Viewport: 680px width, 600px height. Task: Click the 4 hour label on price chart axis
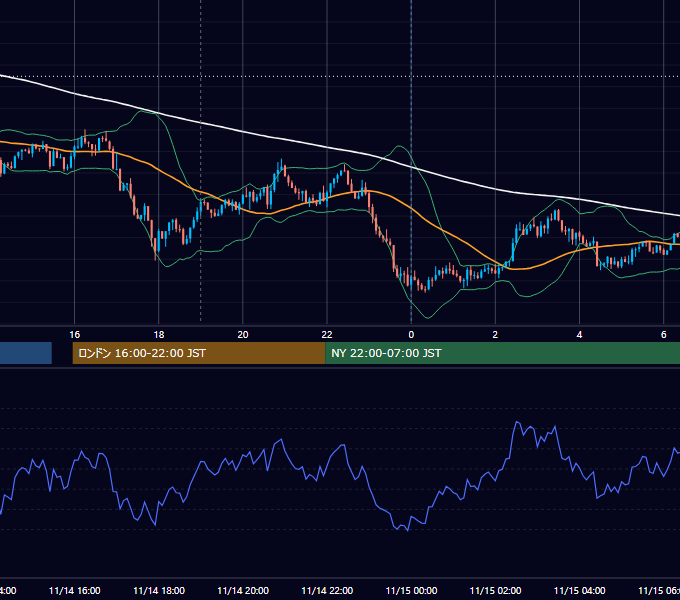579,335
